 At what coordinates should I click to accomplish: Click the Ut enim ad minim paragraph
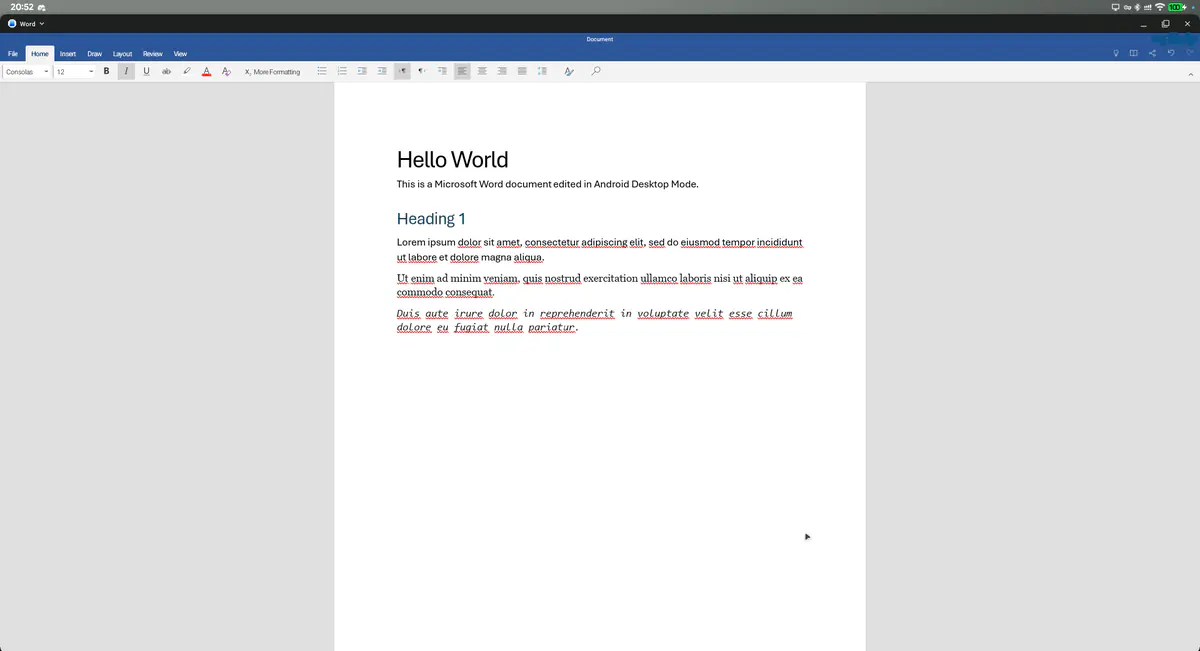pyautogui.click(x=600, y=285)
